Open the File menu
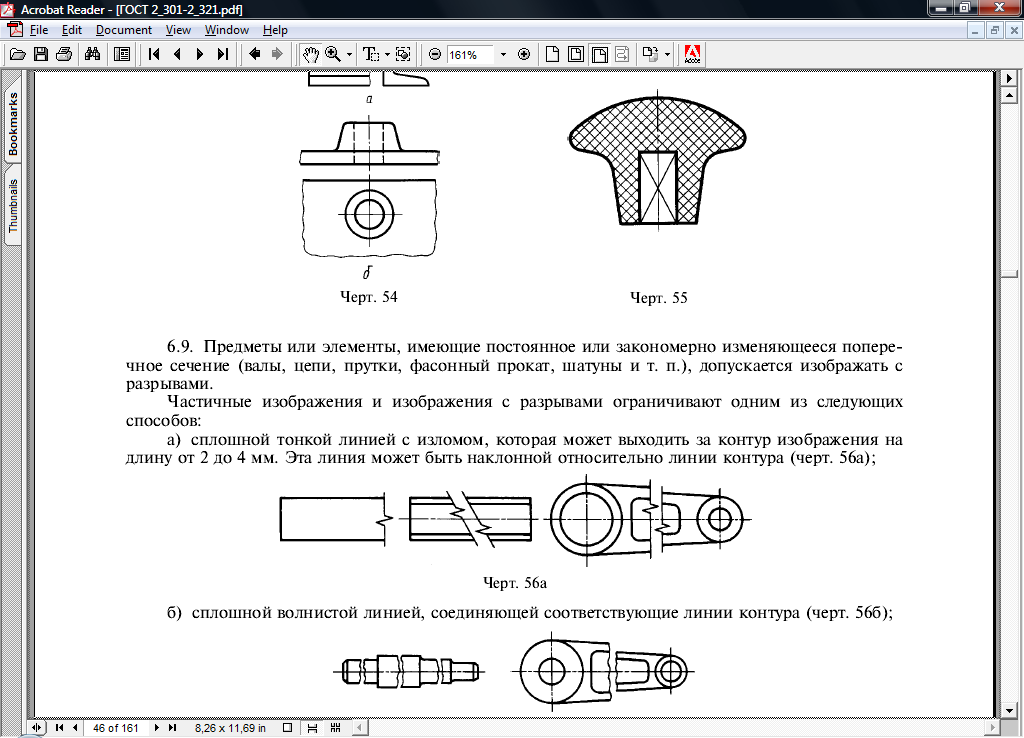Image resolution: width=1024 pixels, height=738 pixels. 39,30
